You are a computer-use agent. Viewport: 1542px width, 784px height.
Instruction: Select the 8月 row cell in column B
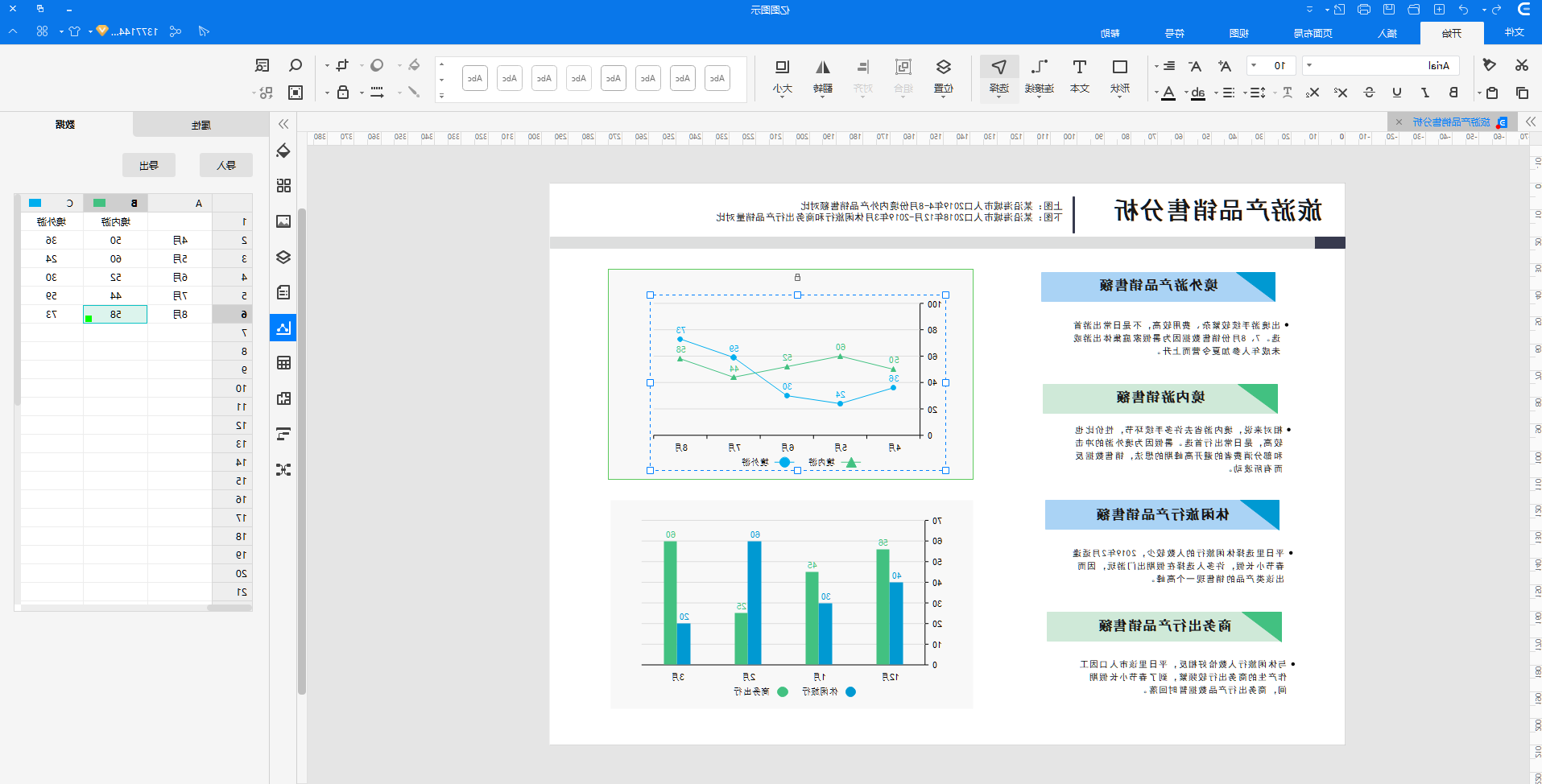pyautogui.click(x=115, y=314)
